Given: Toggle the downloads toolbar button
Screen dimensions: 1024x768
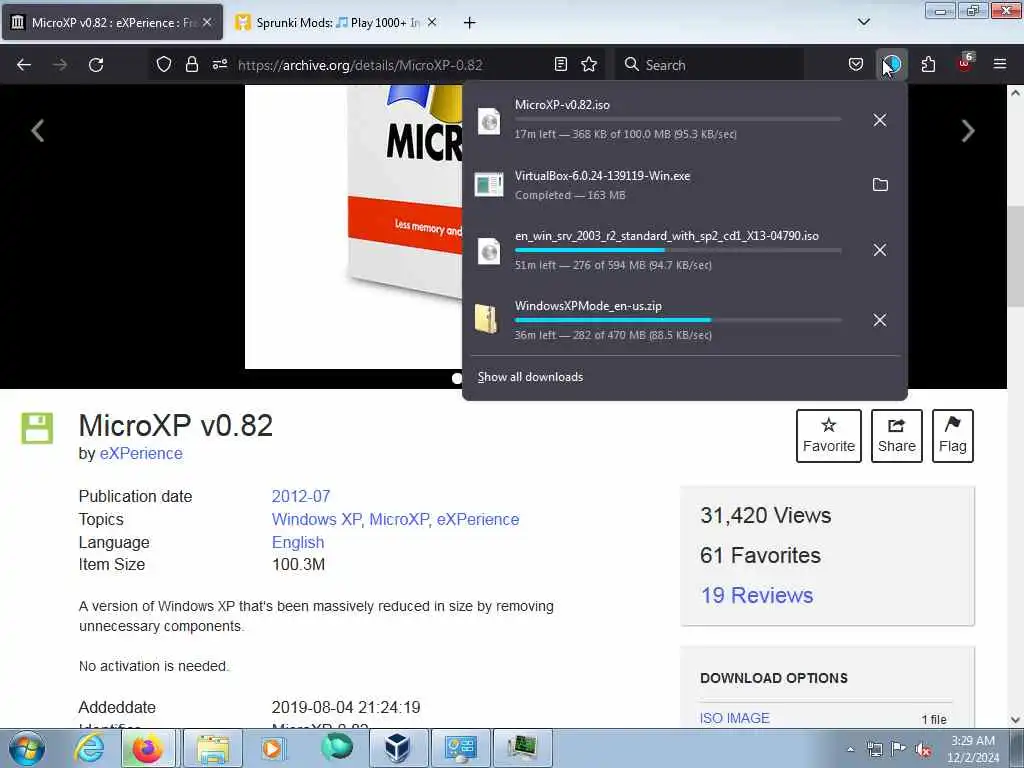Looking at the screenshot, I should point(892,64).
